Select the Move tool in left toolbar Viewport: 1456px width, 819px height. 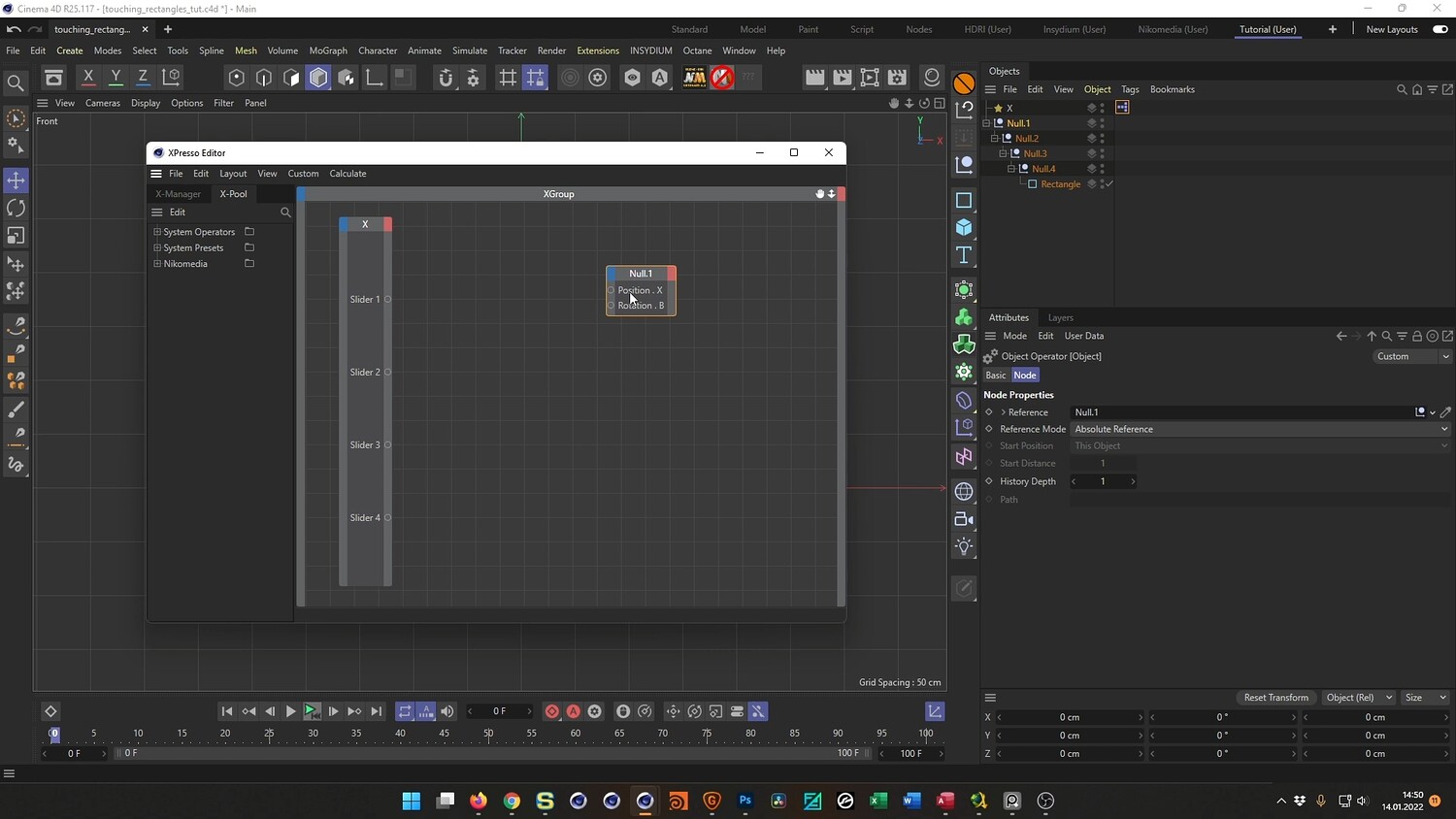pyautogui.click(x=16, y=180)
